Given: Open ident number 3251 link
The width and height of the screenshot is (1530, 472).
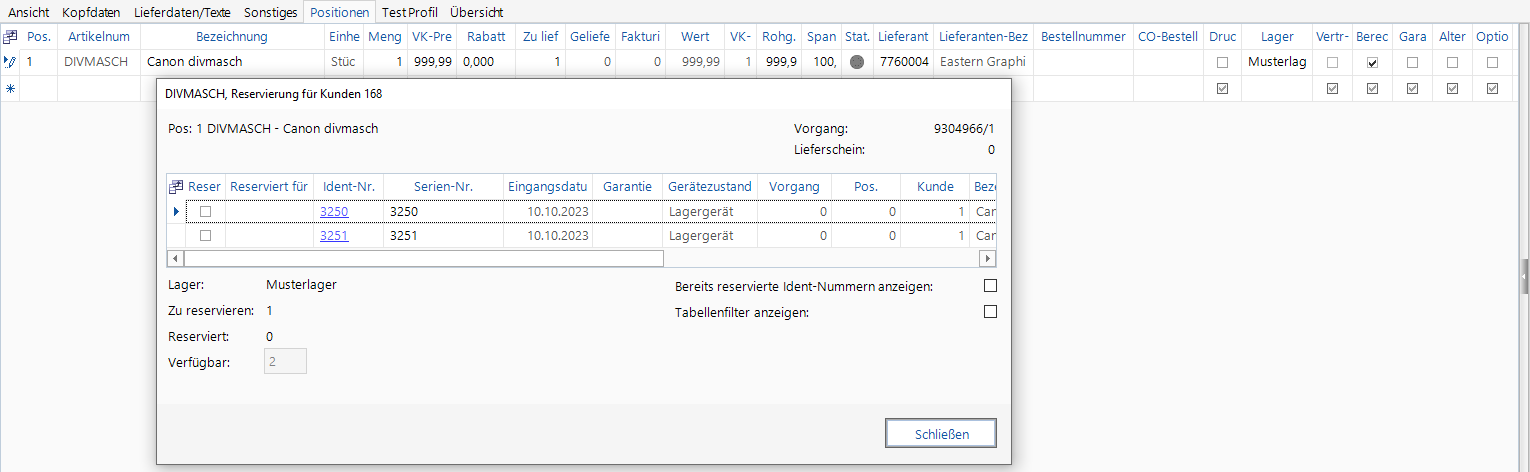Looking at the screenshot, I should click(x=333, y=236).
